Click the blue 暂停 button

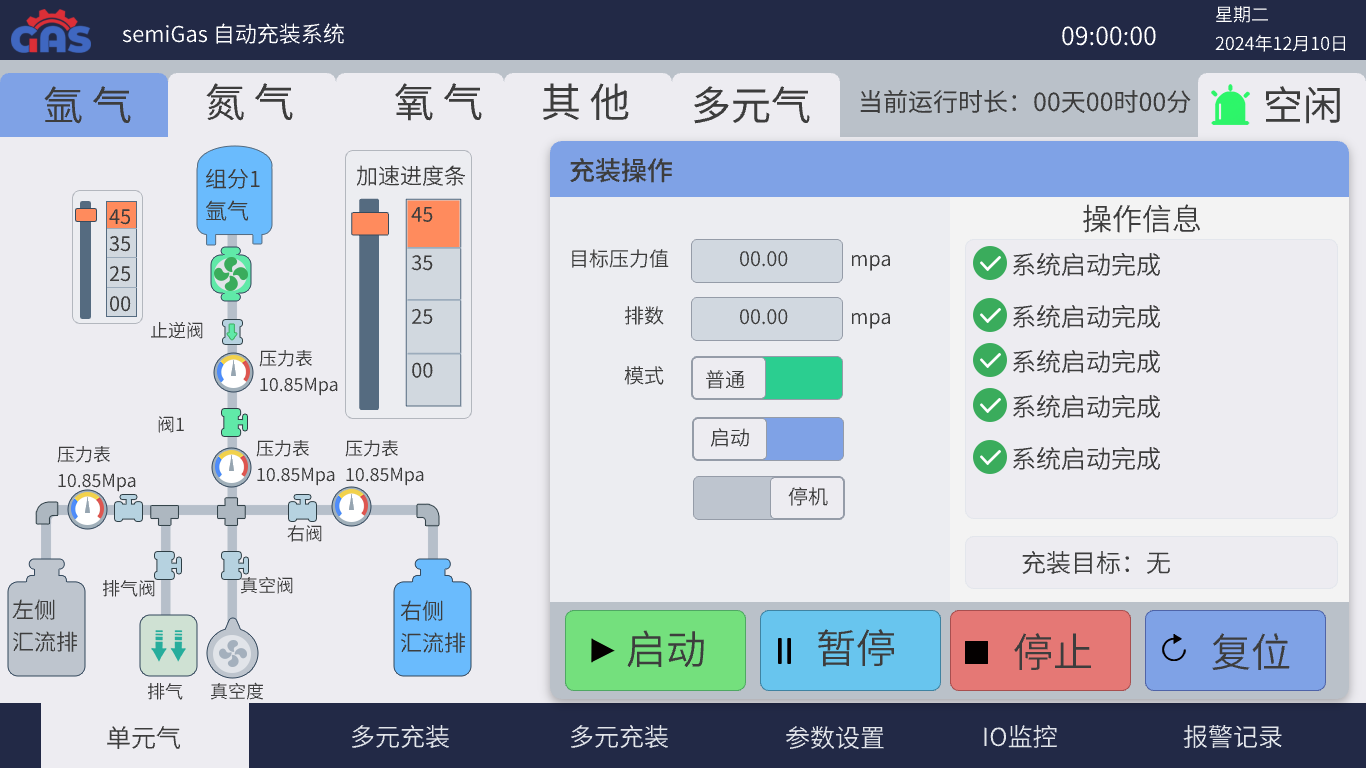(x=850, y=651)
